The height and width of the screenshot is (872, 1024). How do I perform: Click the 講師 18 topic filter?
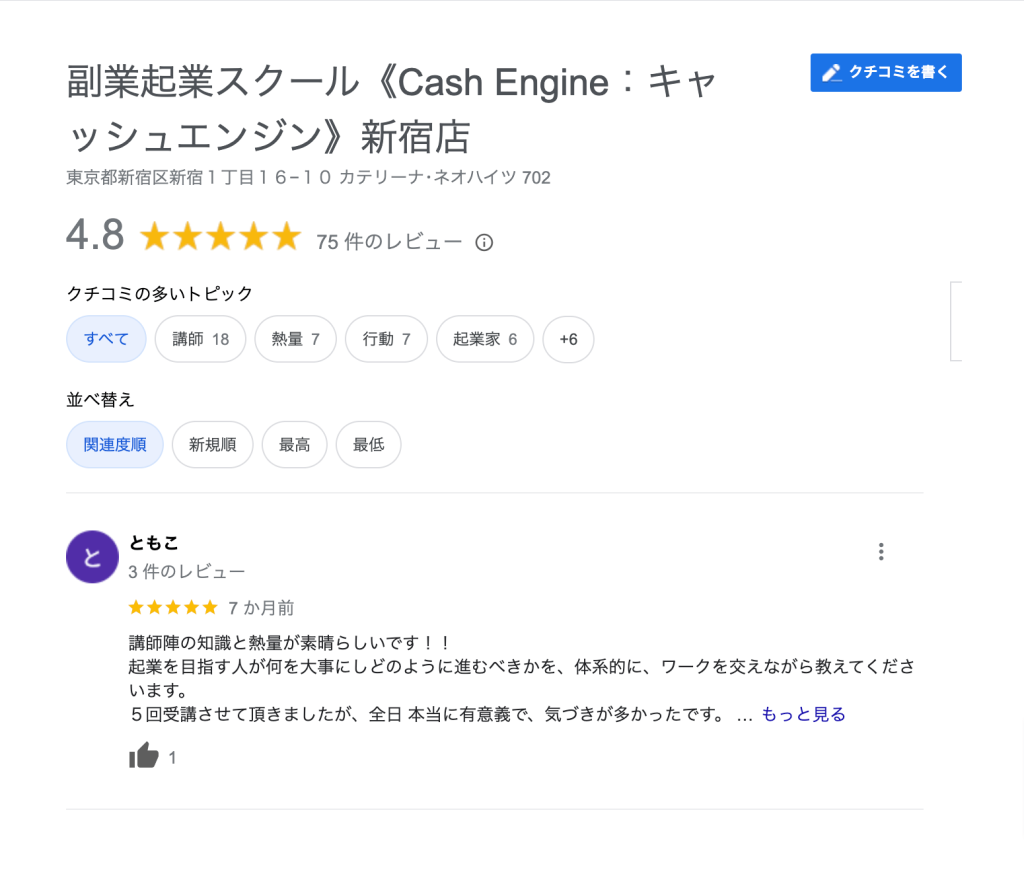tap(200, 339)
